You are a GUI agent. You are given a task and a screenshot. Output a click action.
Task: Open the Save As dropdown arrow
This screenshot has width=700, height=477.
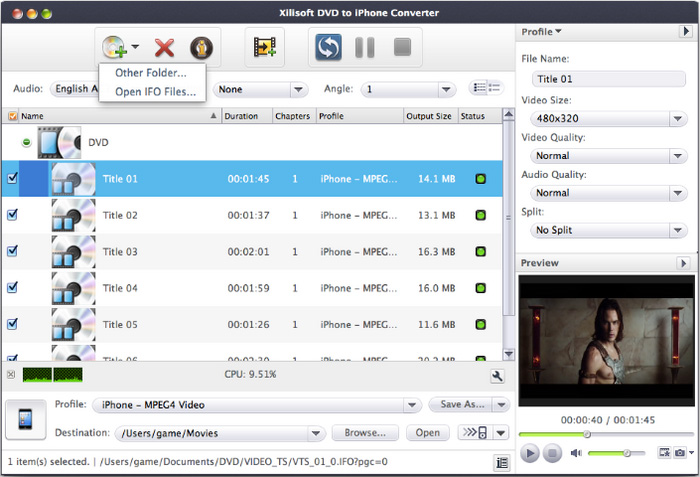[x=501, y=405]
